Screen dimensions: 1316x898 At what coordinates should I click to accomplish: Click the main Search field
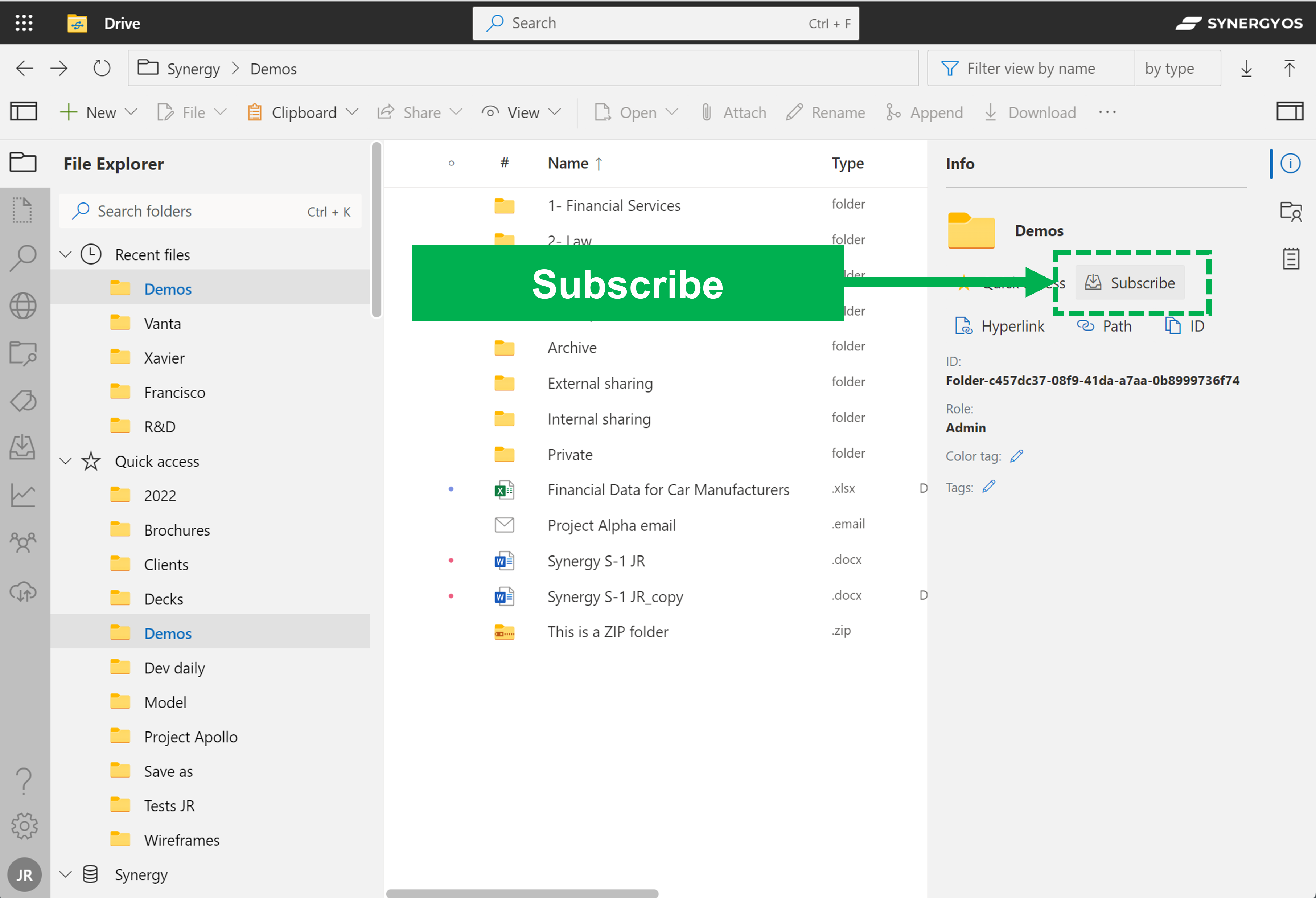pyautogui.click(x=665, y=23)
